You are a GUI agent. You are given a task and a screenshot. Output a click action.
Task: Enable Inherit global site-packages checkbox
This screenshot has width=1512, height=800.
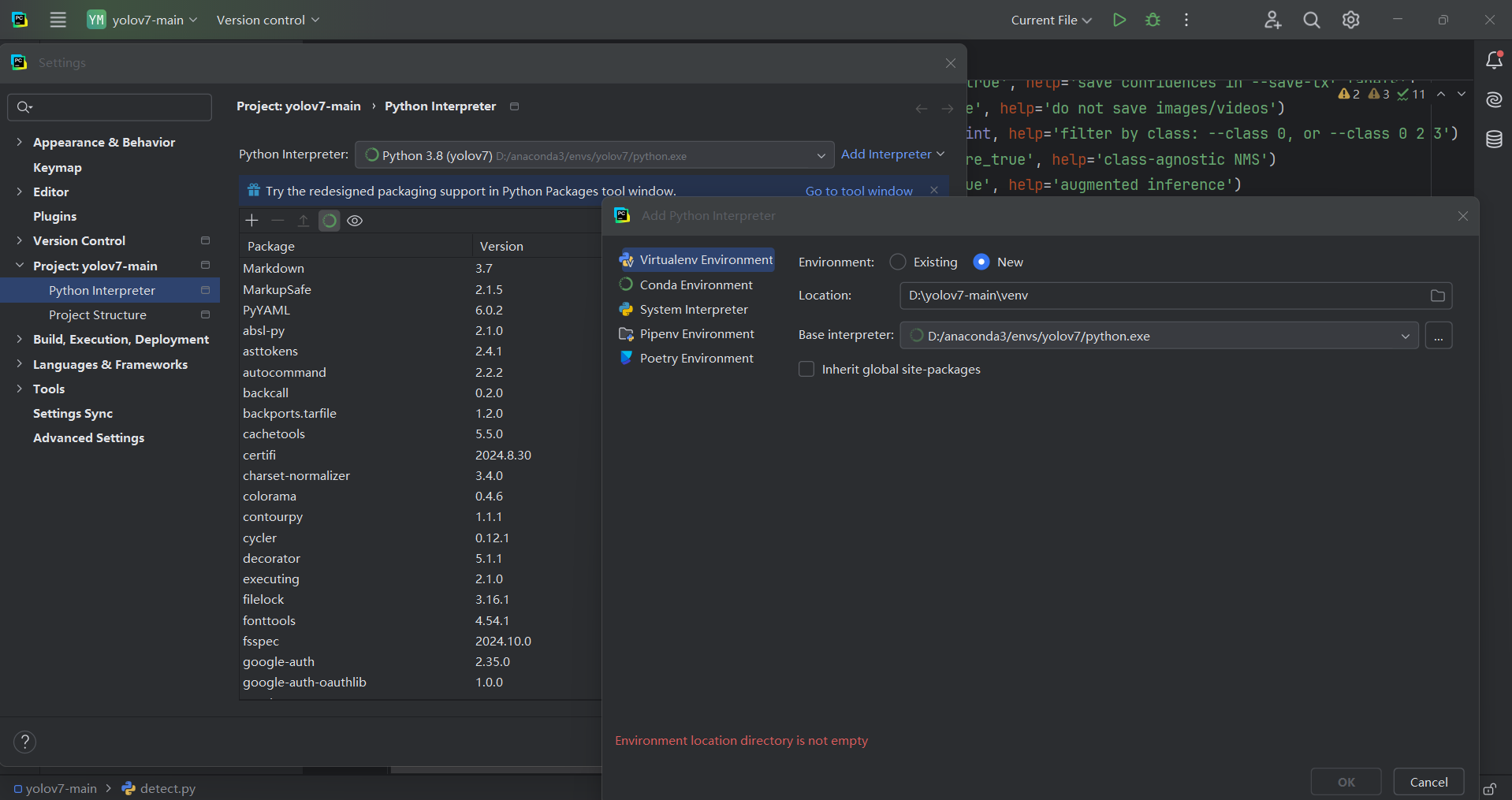(806, 369)
